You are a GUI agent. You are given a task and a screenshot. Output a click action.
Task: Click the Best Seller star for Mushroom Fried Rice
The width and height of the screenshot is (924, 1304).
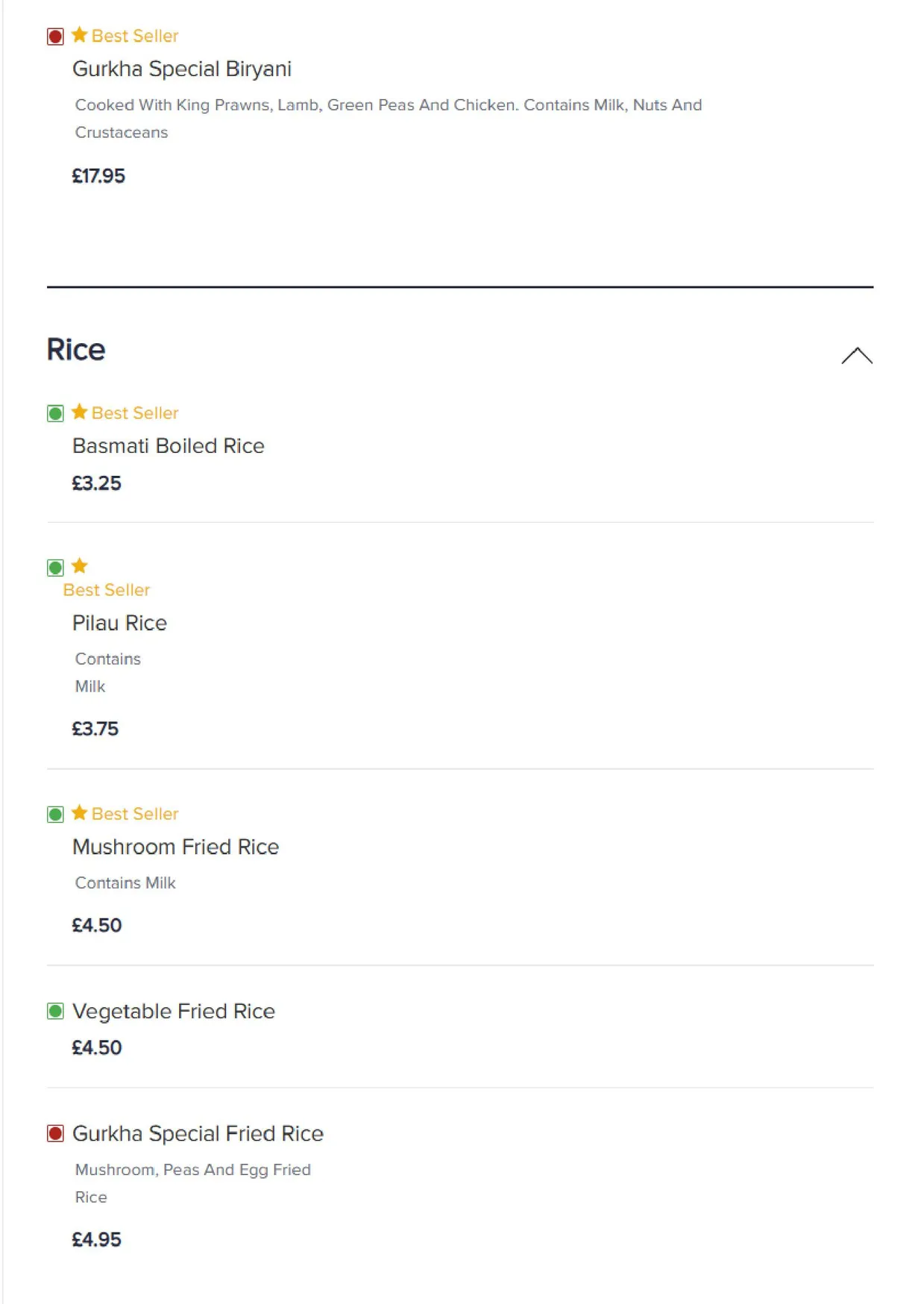click(x=80, y=812)
